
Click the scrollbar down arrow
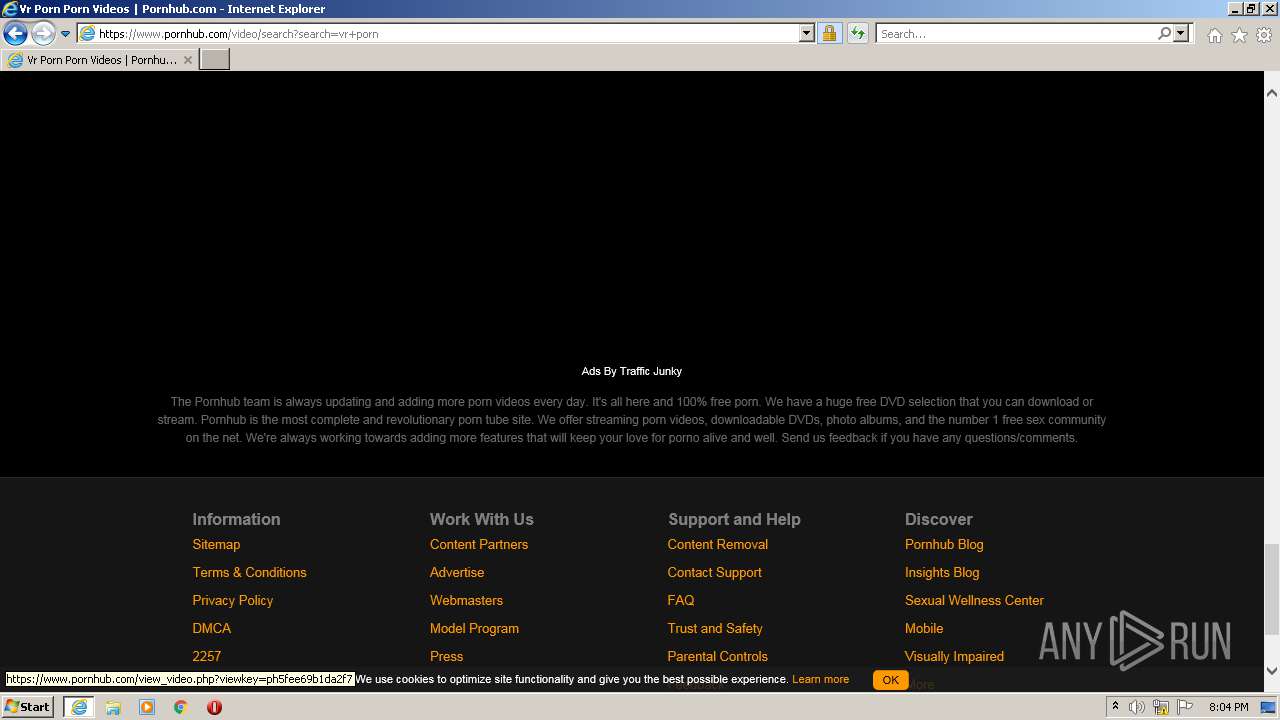[1272, 670]
